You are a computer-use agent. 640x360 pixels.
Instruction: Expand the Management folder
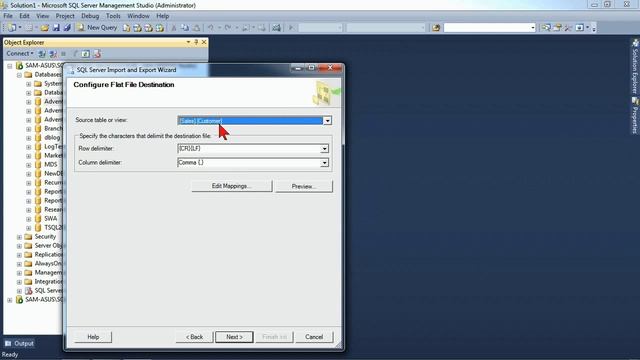coord(19,273)
